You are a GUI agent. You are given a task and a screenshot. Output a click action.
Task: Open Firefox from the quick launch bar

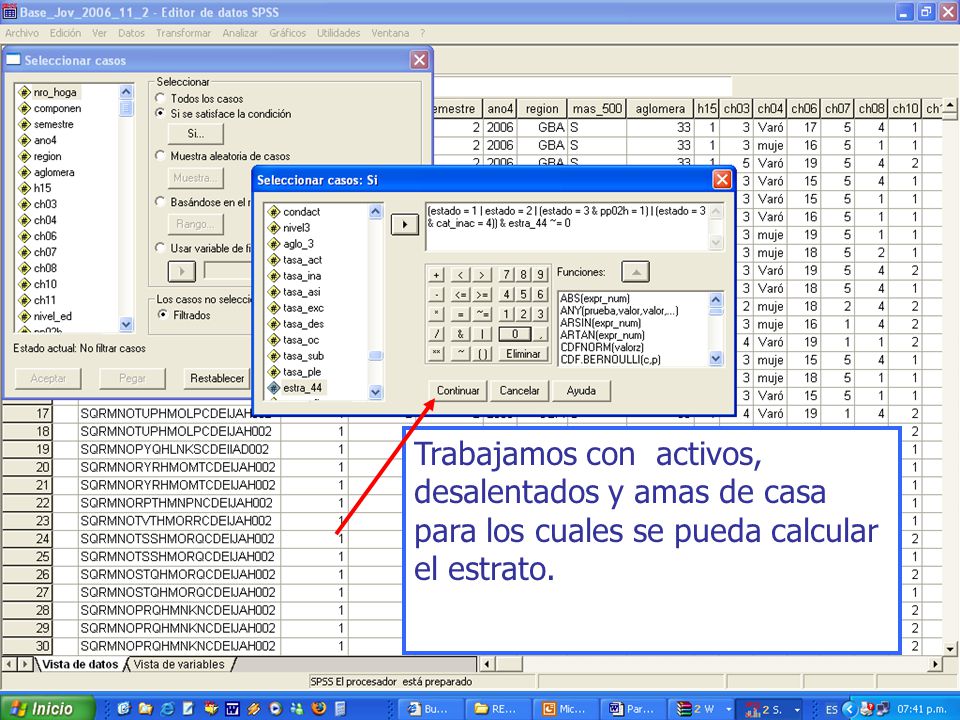[318, 708]
